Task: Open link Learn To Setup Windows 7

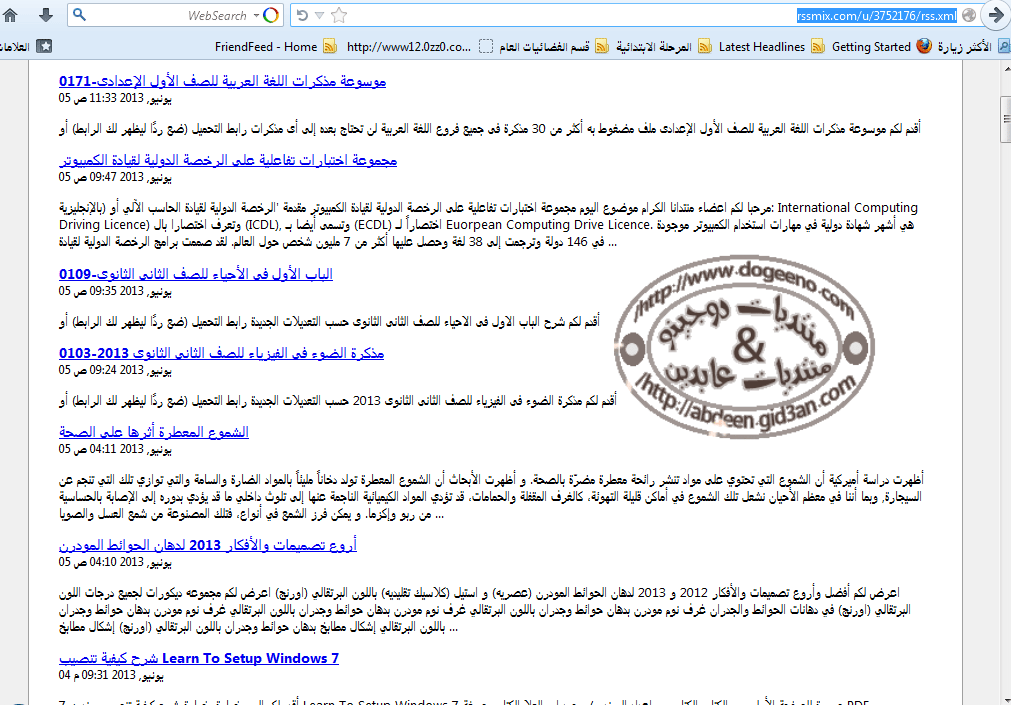Action: coord(199,659)
